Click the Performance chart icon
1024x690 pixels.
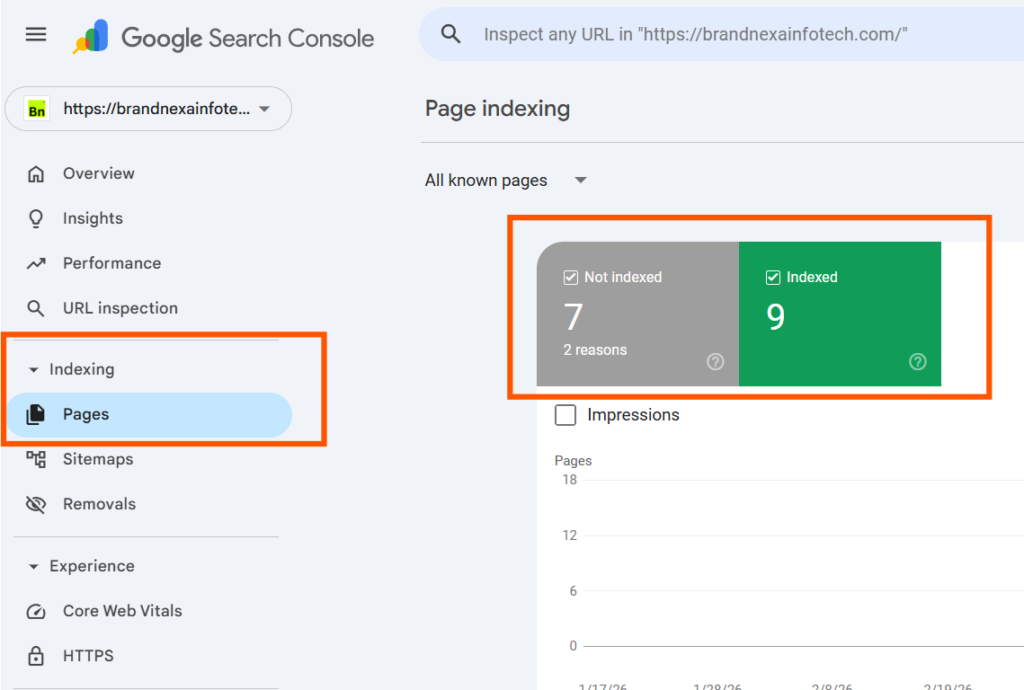click(x=37, y=263)
